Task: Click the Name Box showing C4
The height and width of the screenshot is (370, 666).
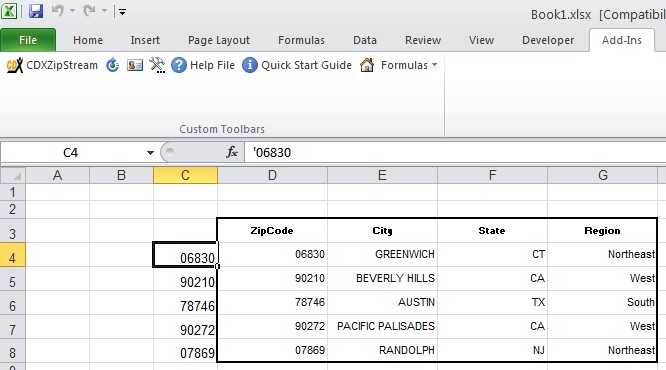Action: 71,153
